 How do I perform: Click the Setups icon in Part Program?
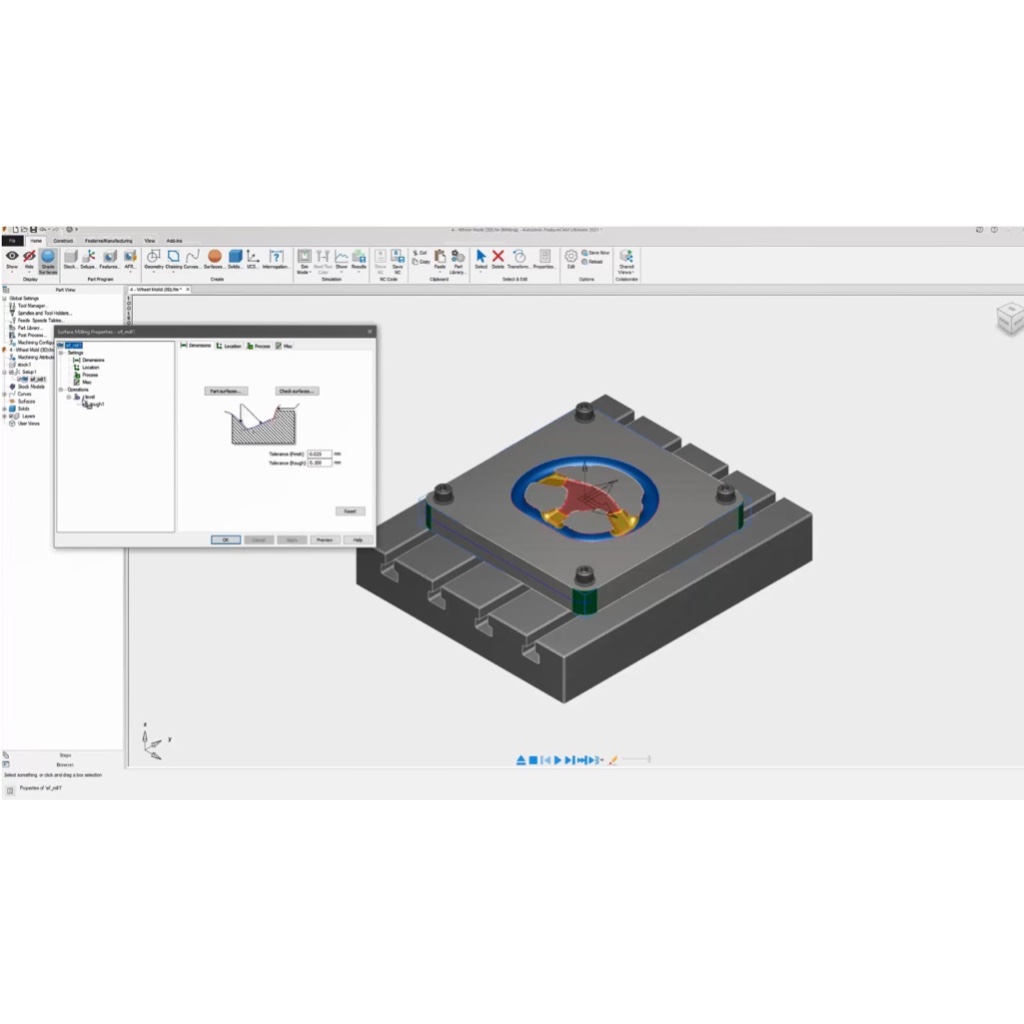pyautogui.click(x=88, y=260)
